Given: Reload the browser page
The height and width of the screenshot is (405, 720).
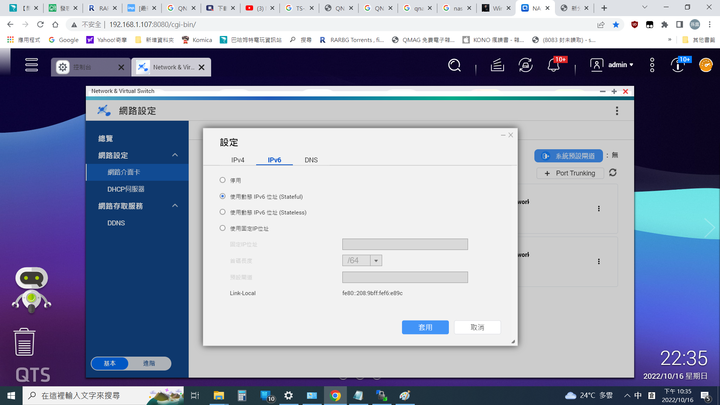Looking at the screenshot, I should click(x=40, y=24).
